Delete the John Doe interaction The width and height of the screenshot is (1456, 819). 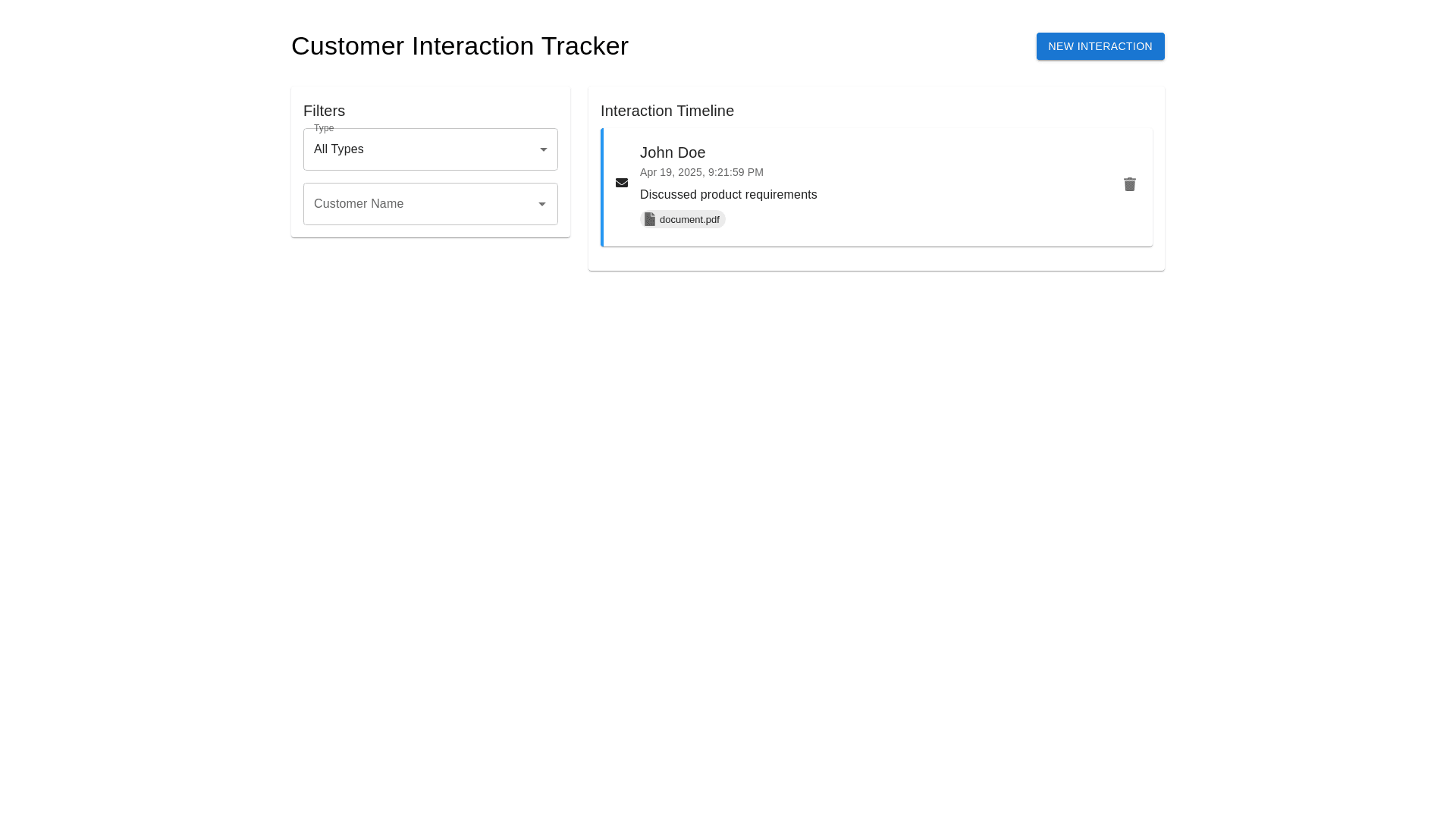(x=1129, y=184)
